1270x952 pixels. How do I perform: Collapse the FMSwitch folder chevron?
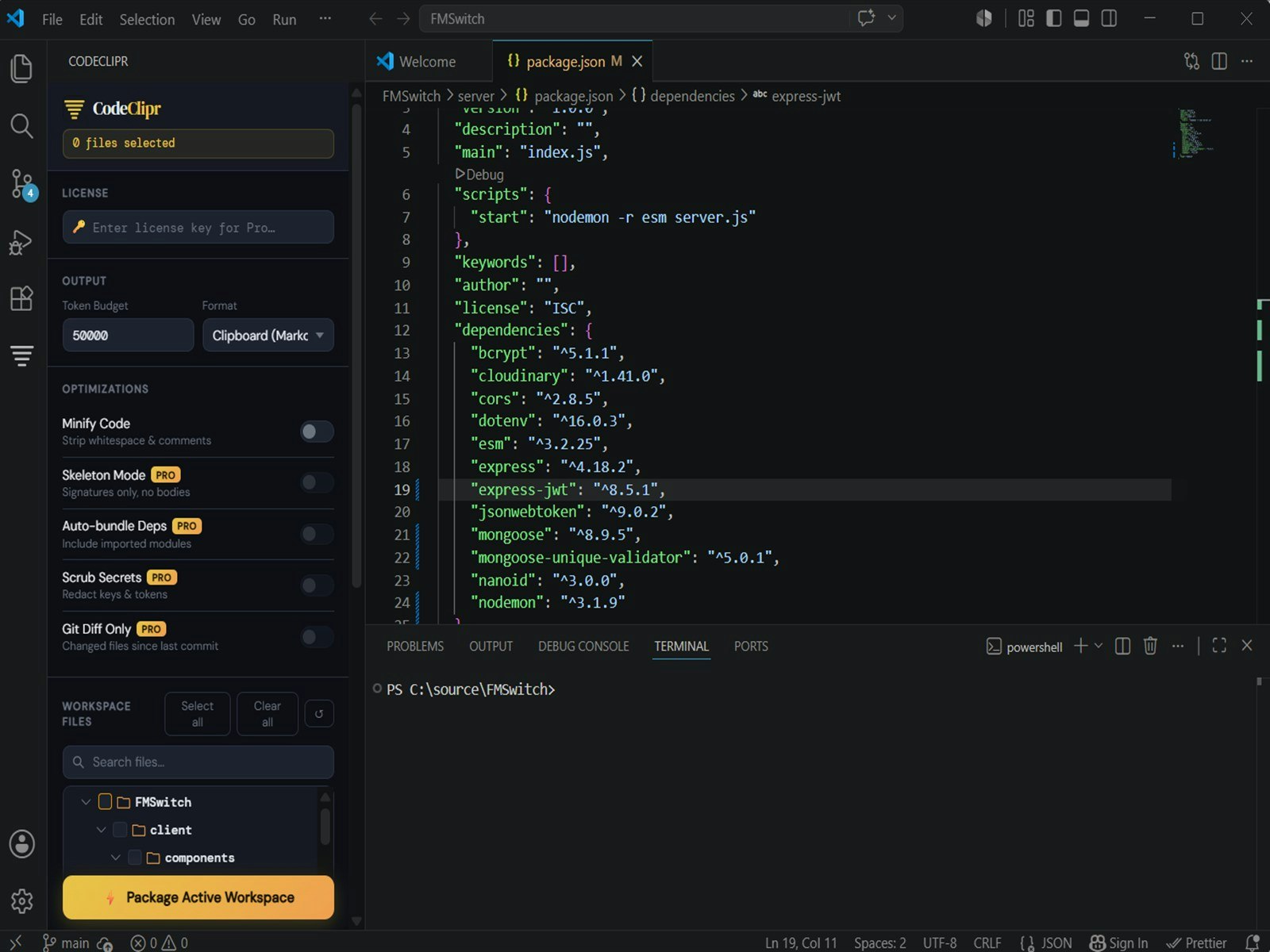[86, 802]
